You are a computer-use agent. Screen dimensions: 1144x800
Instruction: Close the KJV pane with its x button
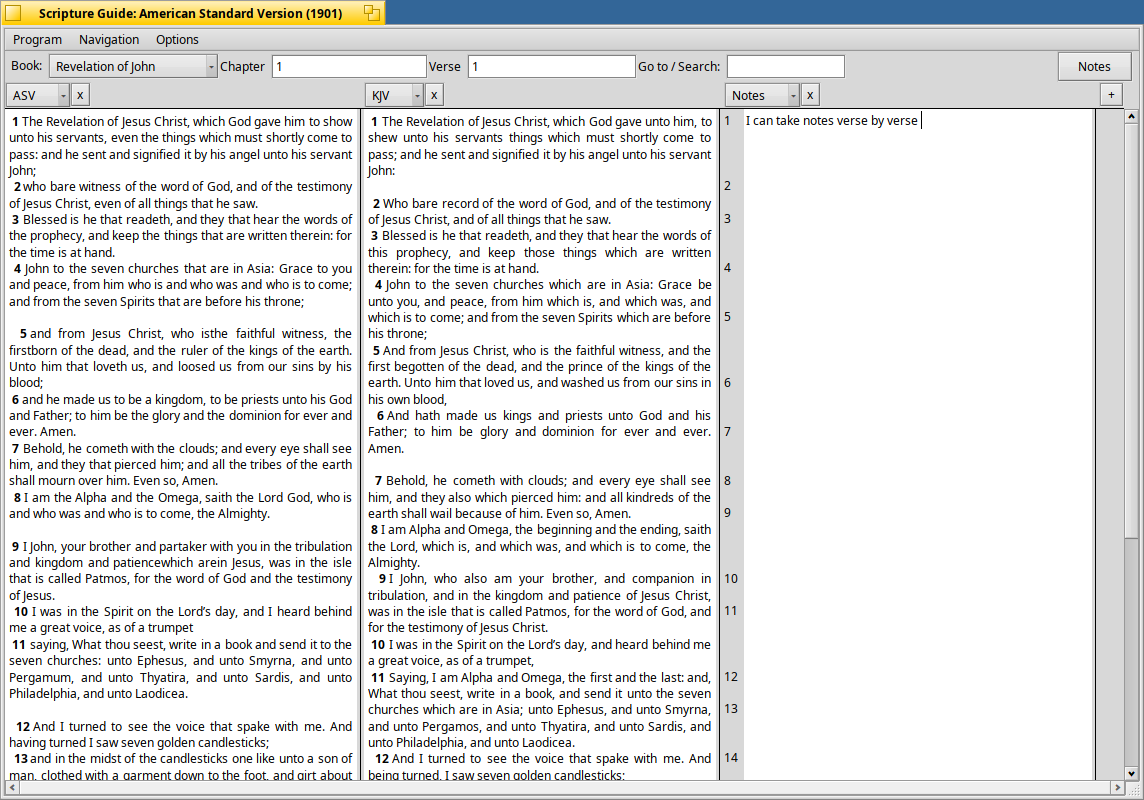434,95
